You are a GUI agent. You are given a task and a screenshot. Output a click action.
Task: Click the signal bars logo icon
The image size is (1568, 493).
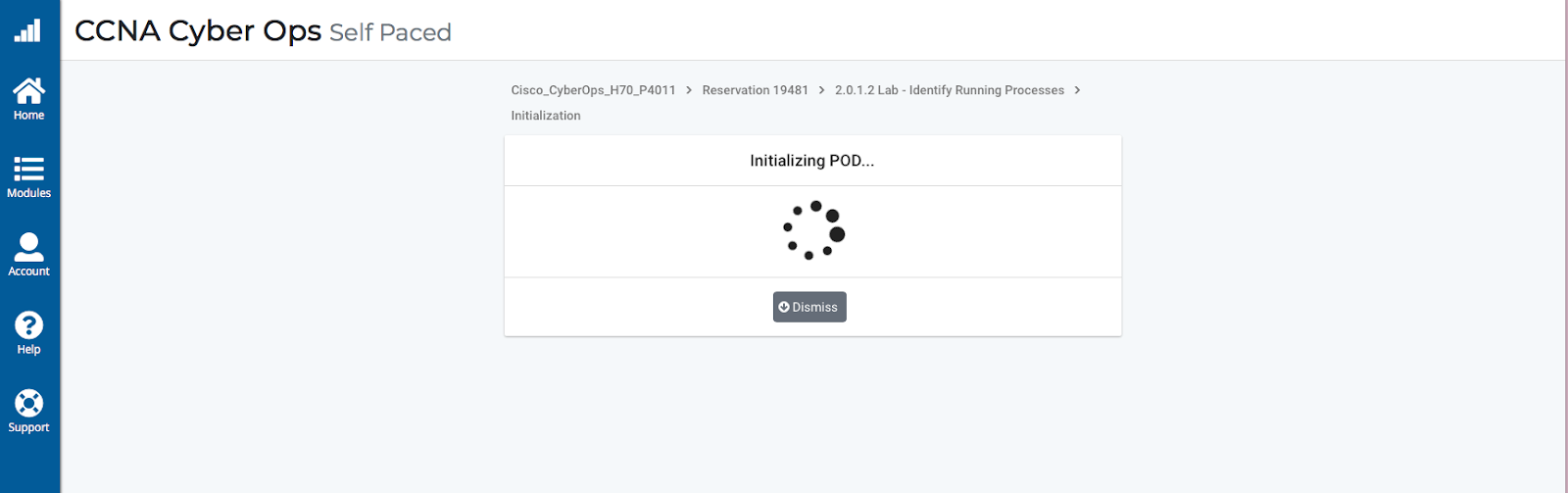pos(27,30)
